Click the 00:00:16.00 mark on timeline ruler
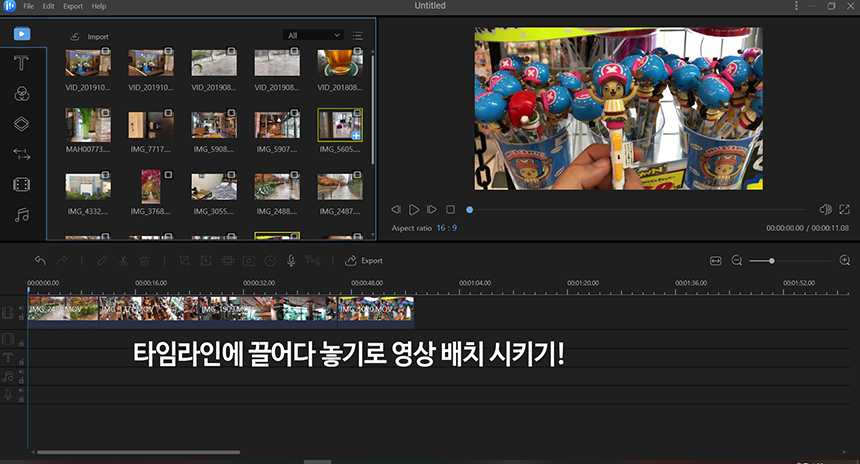This screenshot has width=860, height=464. tap(151, 283)
